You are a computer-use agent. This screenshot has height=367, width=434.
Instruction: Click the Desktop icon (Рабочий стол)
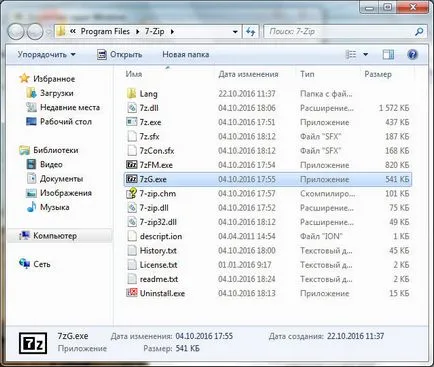[x=31, y=122]
